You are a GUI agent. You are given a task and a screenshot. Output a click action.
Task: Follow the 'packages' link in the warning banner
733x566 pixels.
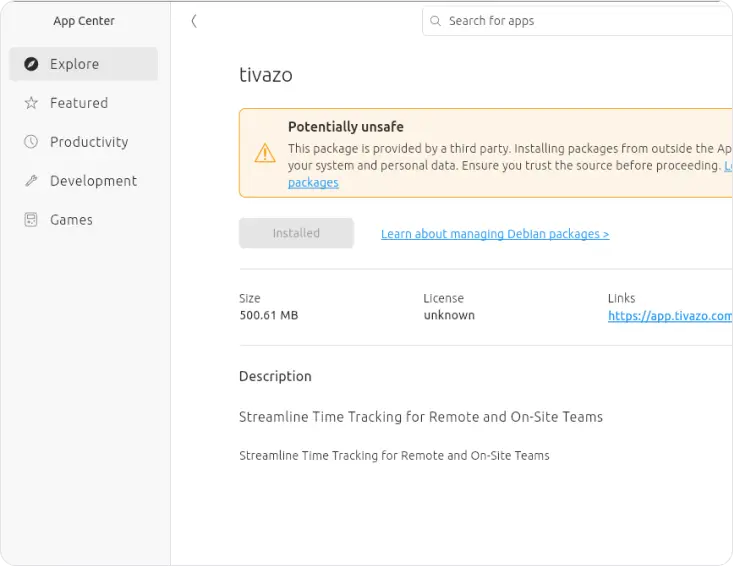[x=313, y=182]
